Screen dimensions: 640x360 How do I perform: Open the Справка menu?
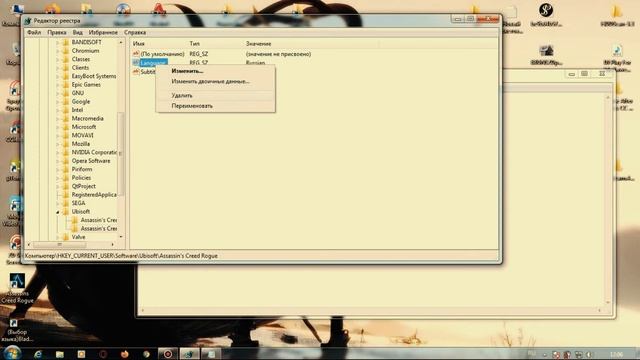click(x=135, y=32)
